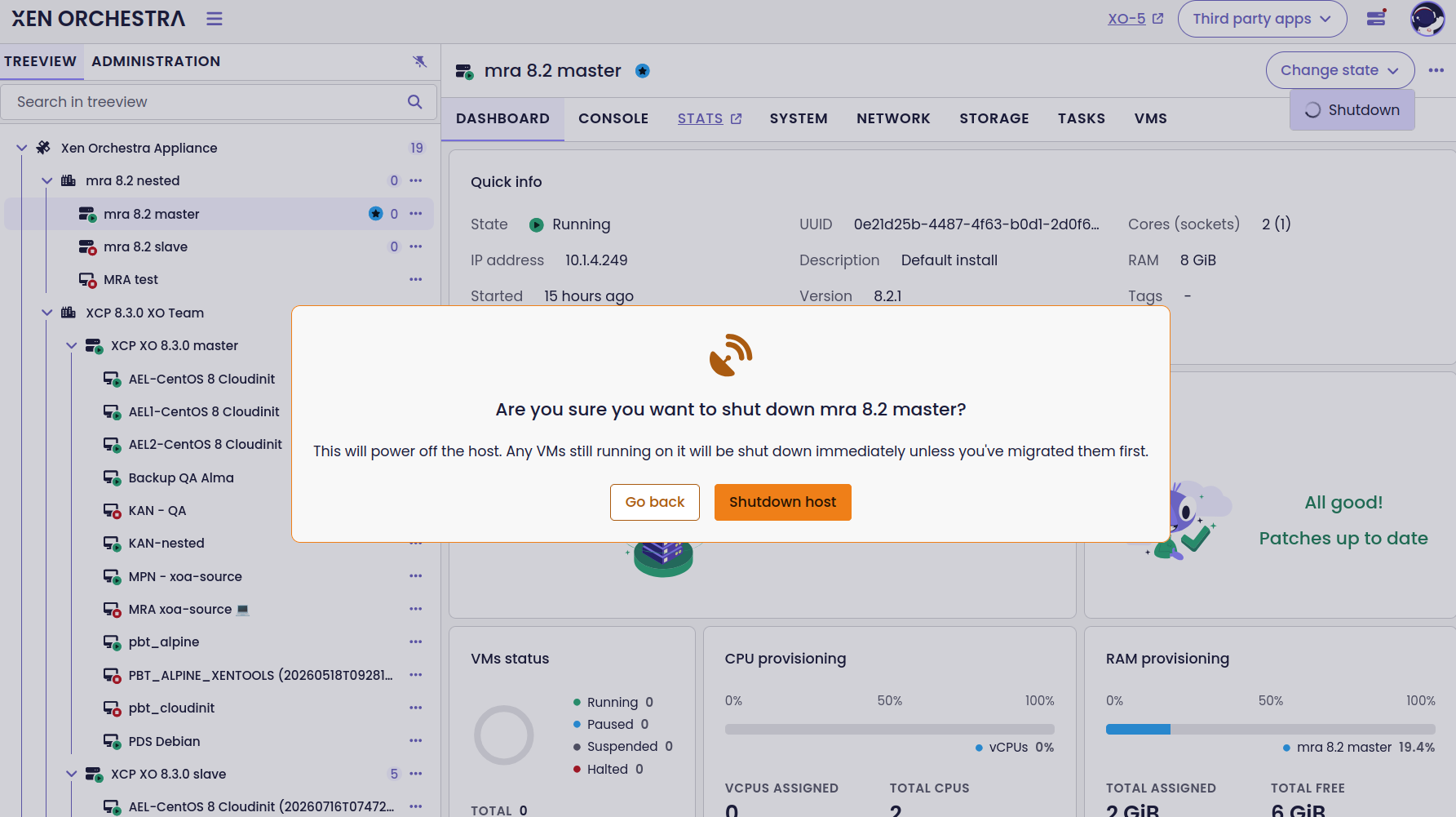Open more actions for MRA test VM
The width and height of the screenshot is (1456, 817).
point(416,279)
